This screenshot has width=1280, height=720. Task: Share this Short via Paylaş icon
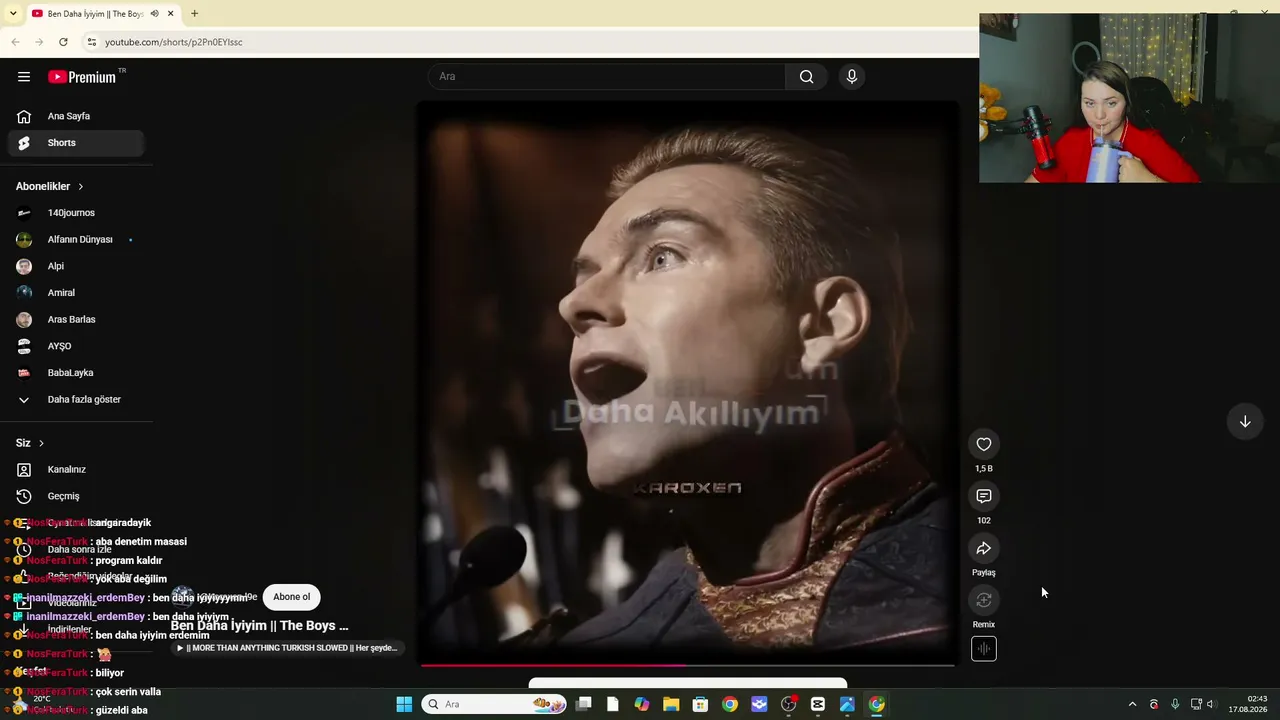pyautogui.click(x=984, y=549)
